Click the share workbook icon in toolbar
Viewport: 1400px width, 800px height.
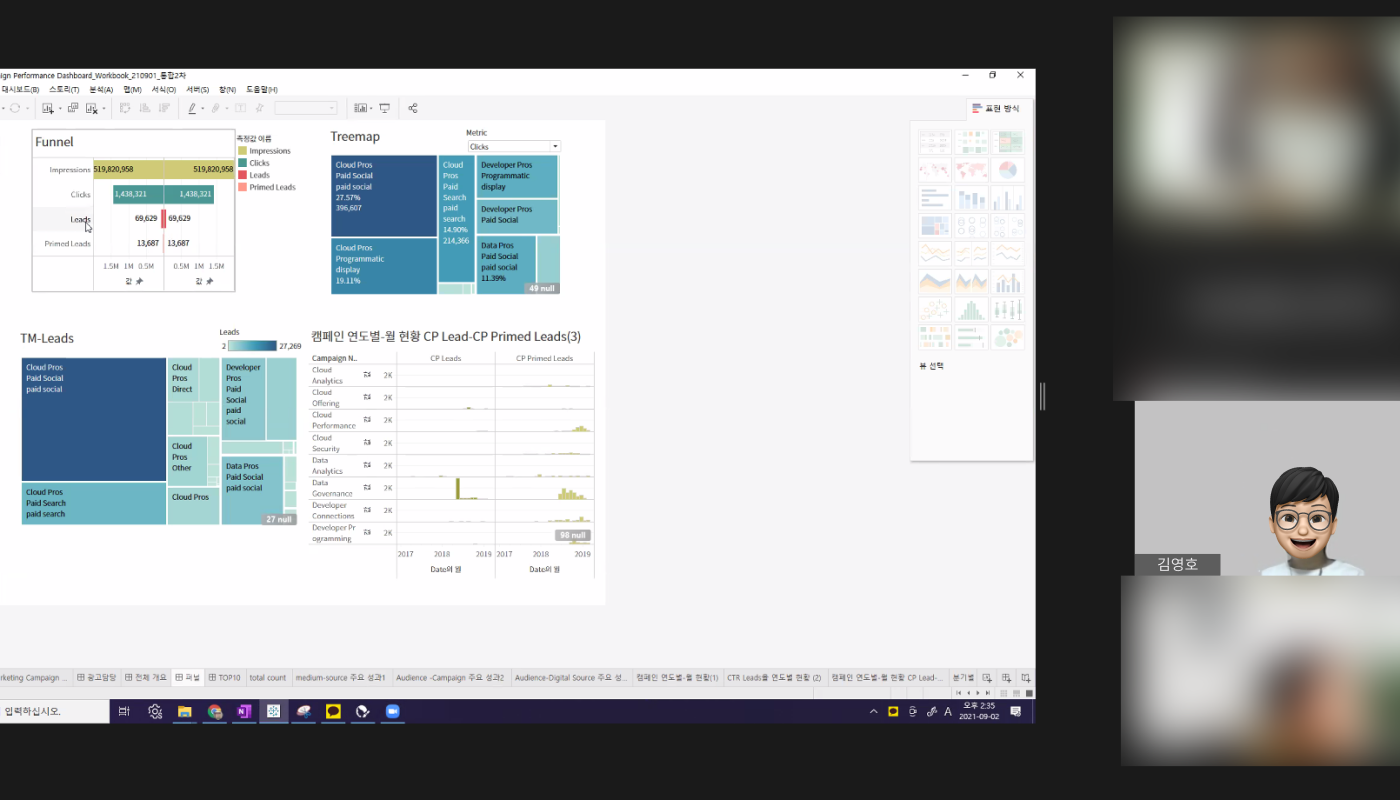[x=413, y=108]
